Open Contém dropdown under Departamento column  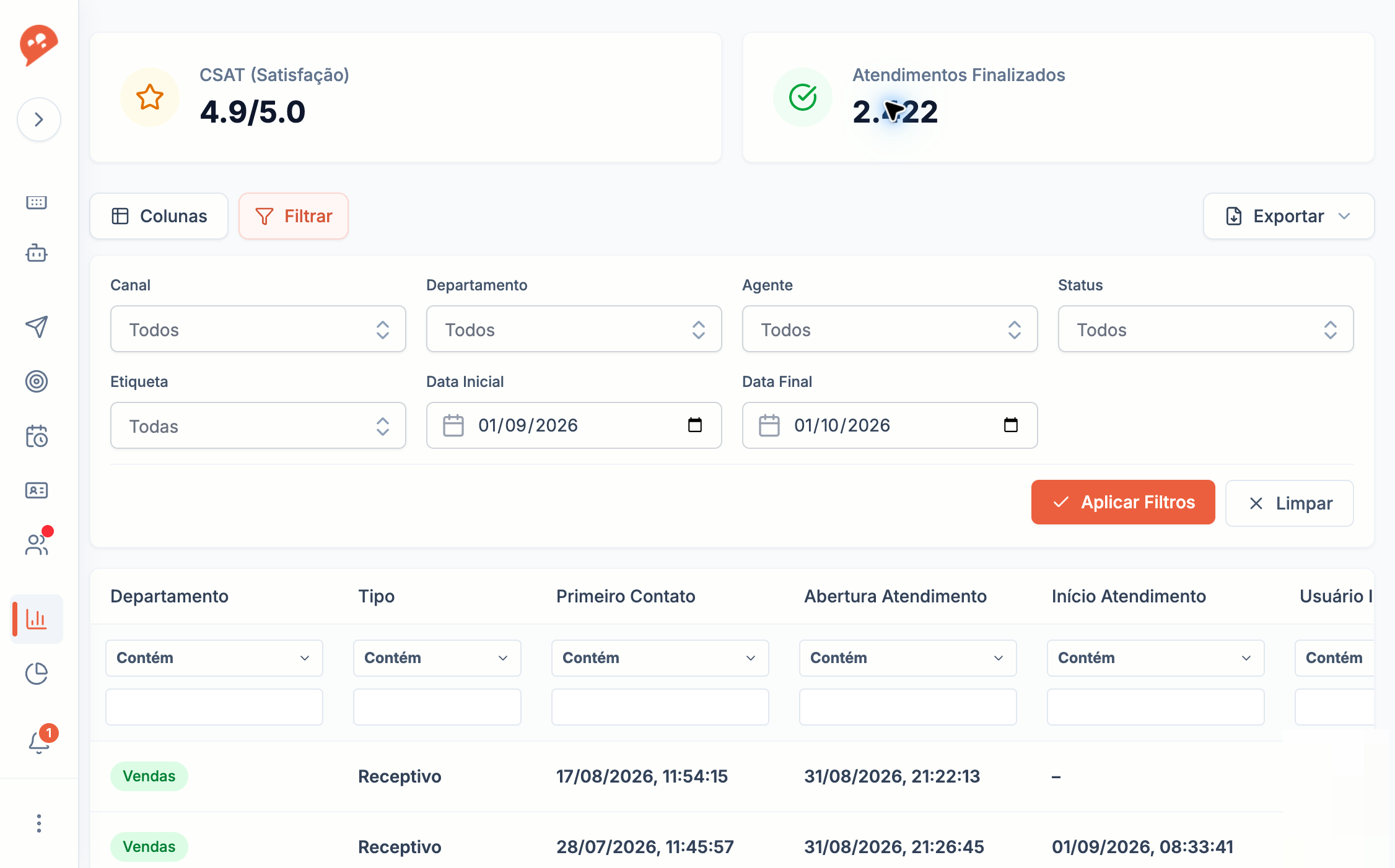click(x=214, y=658)
